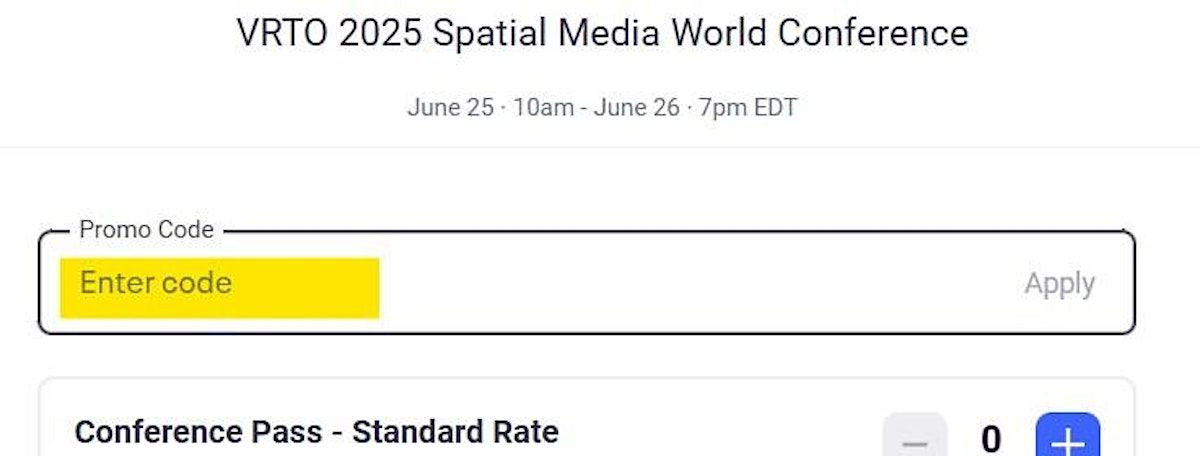Image resolution: width=1200 pixels, height=456 pixels.
Task: Decrease Conference Pass ticket quantity
Action: [x=914, y=438]
